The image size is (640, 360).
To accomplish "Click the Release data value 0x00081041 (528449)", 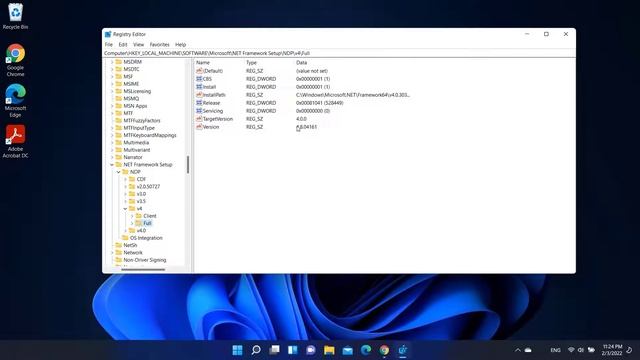I will [x=319, y=103].
